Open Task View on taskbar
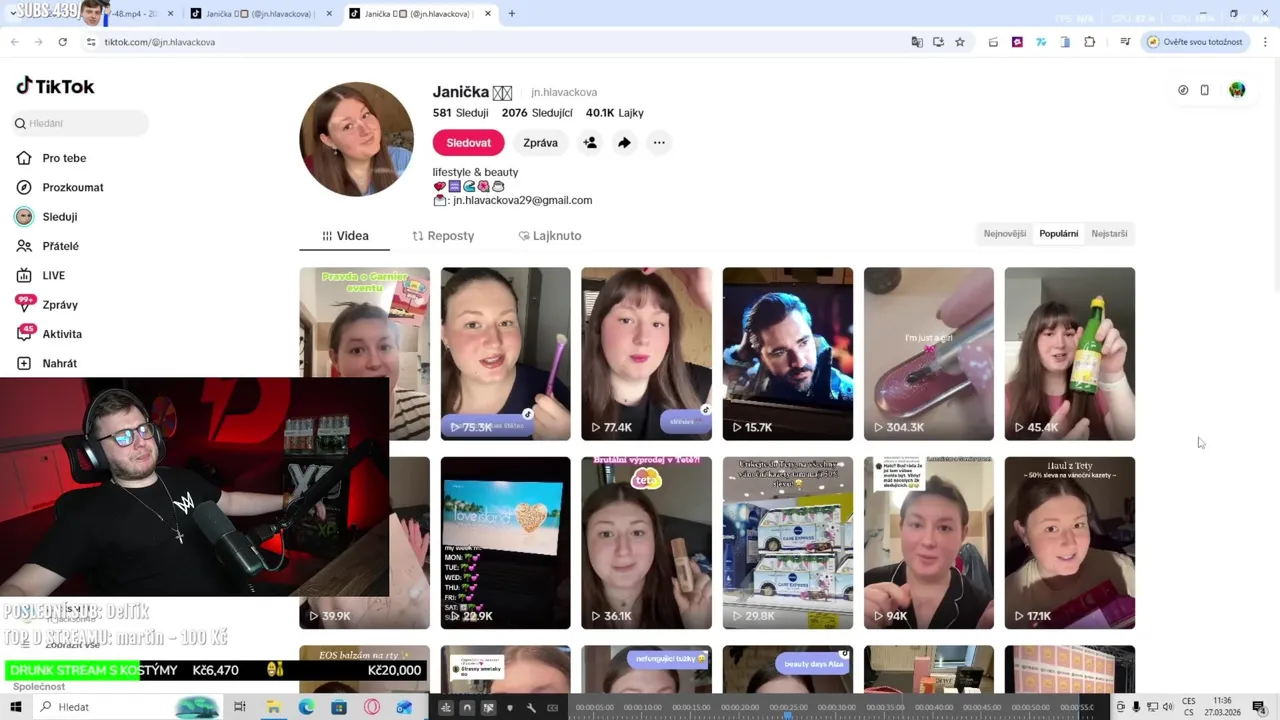1280x720 pixels. [x=240, y=707]
